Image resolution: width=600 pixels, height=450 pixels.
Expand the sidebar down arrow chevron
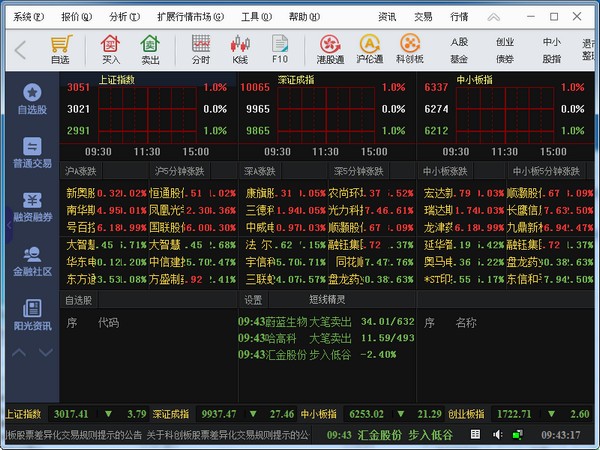[46, 353]
